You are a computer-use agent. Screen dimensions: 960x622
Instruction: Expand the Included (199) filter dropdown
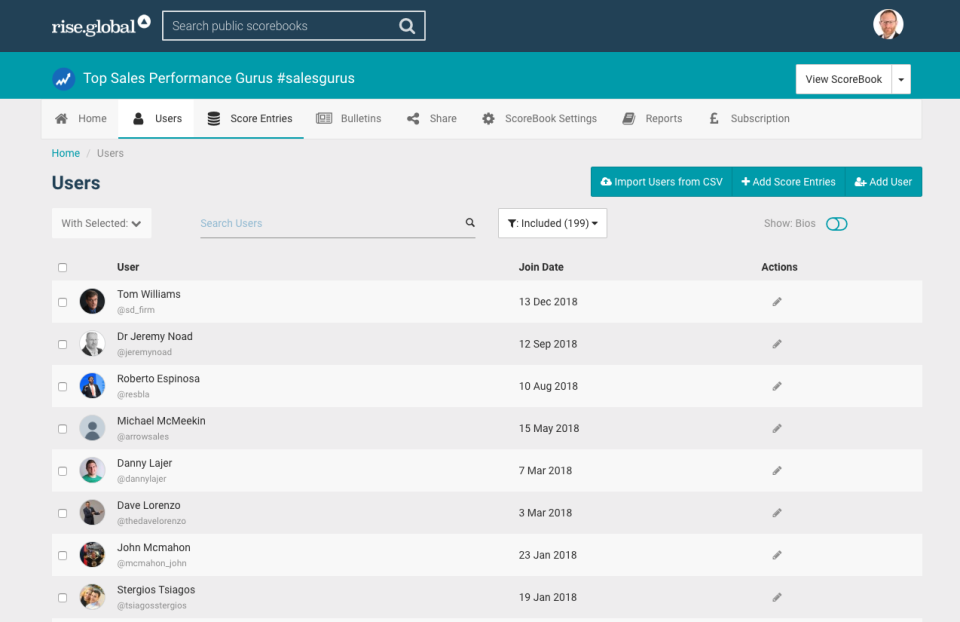point(552,223)
